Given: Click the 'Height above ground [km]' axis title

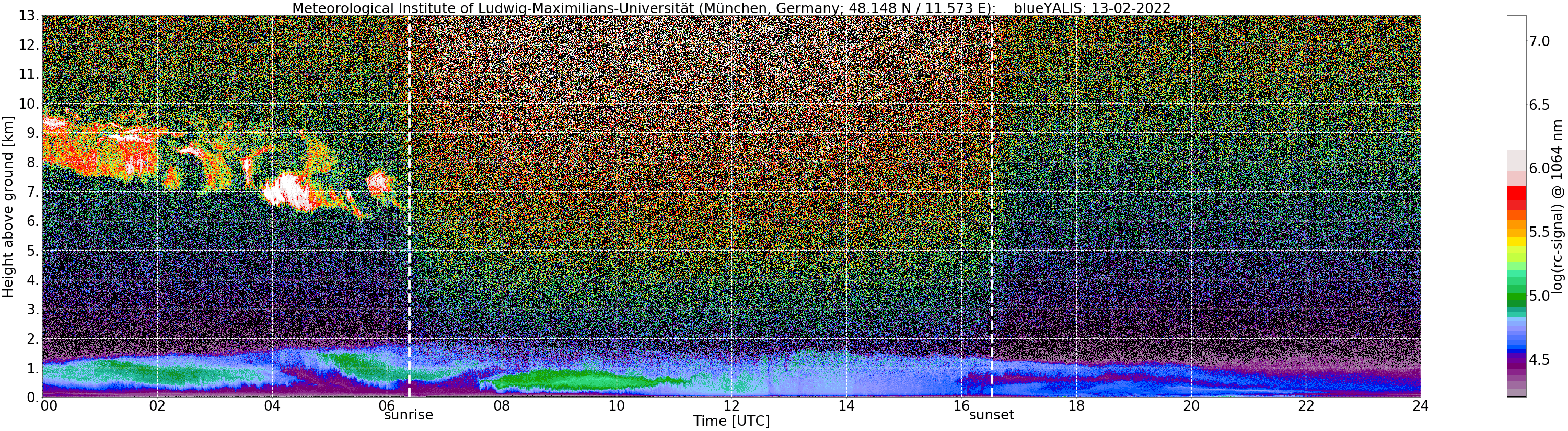Looking at the screenshot, I should click(8, 206).
